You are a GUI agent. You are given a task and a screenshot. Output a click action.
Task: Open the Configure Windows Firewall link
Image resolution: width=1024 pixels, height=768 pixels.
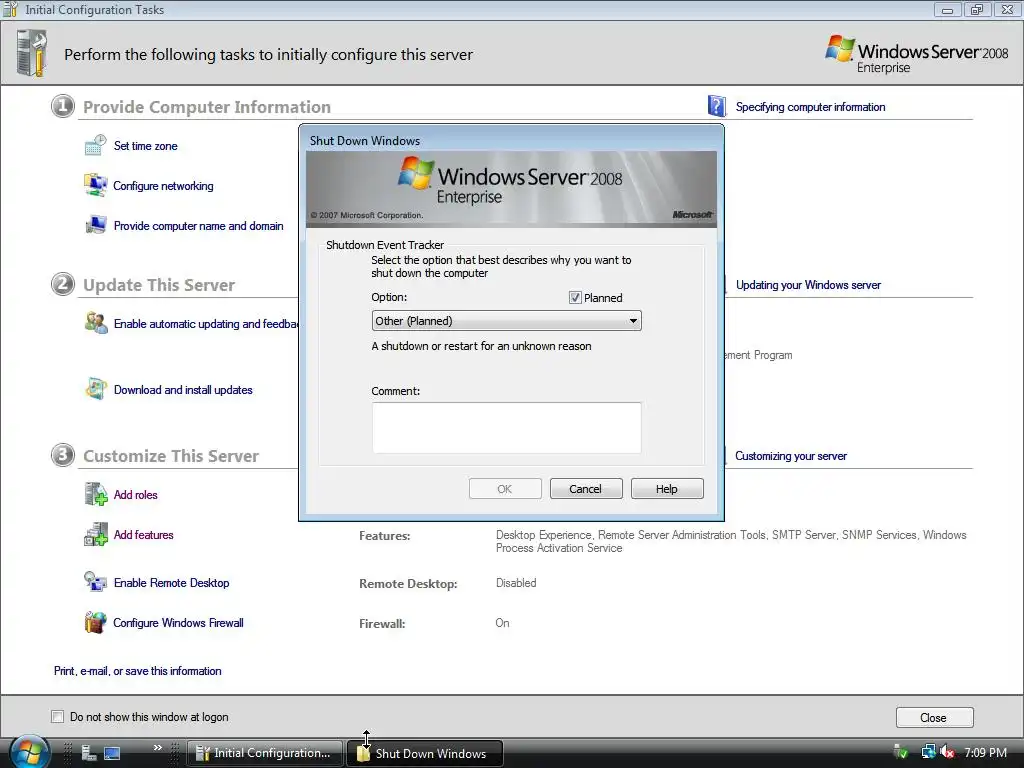coord(178,622)
